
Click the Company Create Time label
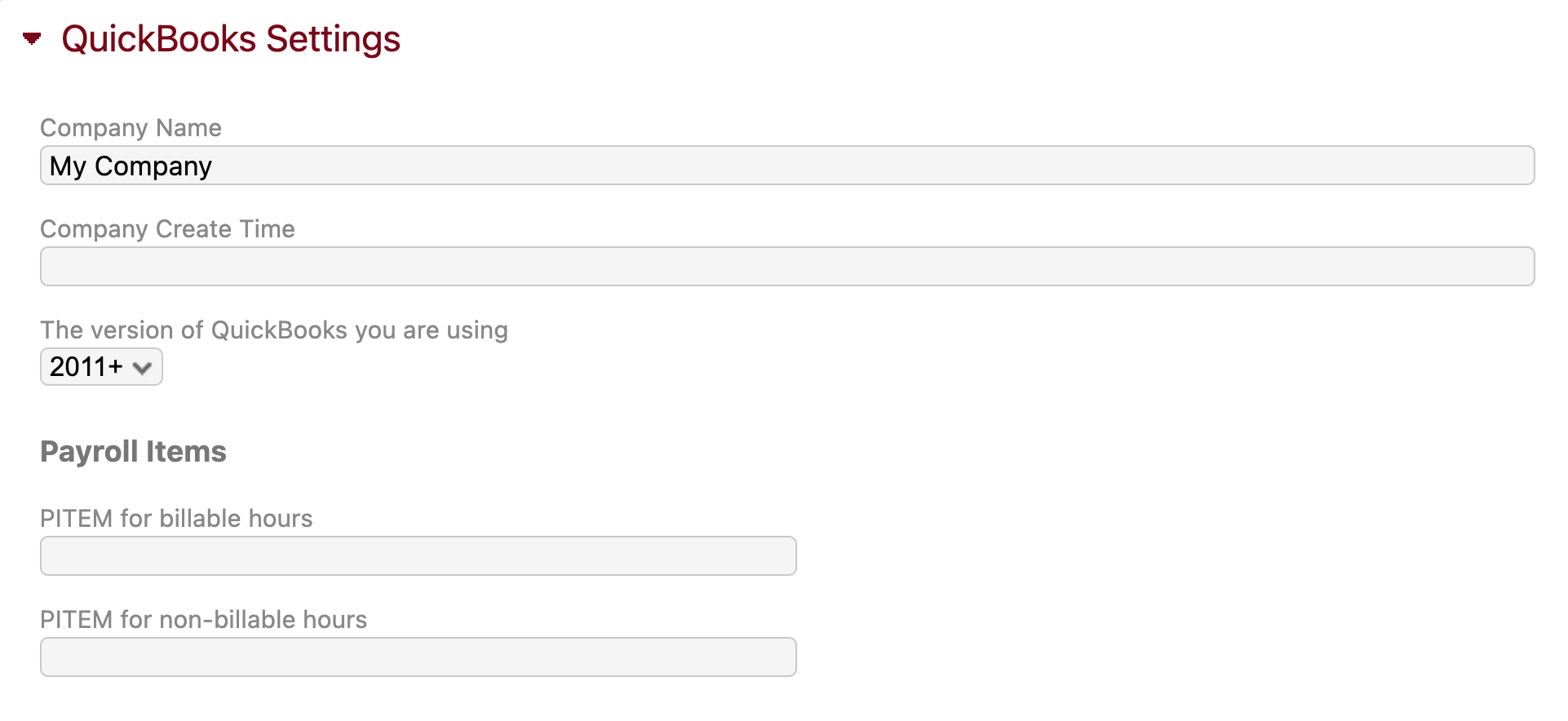pos(166,228)
